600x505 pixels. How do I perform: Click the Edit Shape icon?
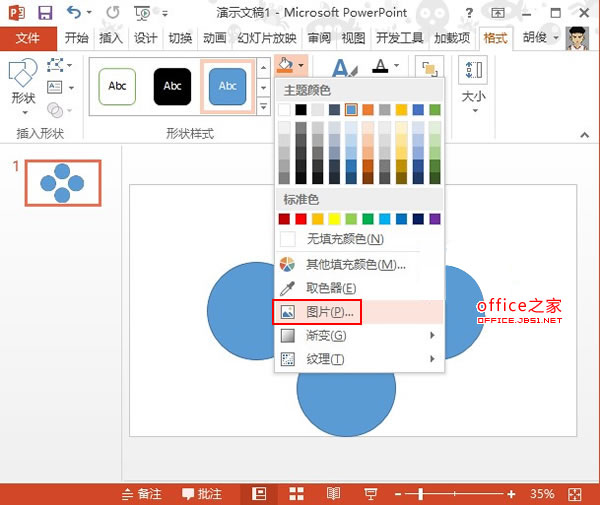pos(55,65)
